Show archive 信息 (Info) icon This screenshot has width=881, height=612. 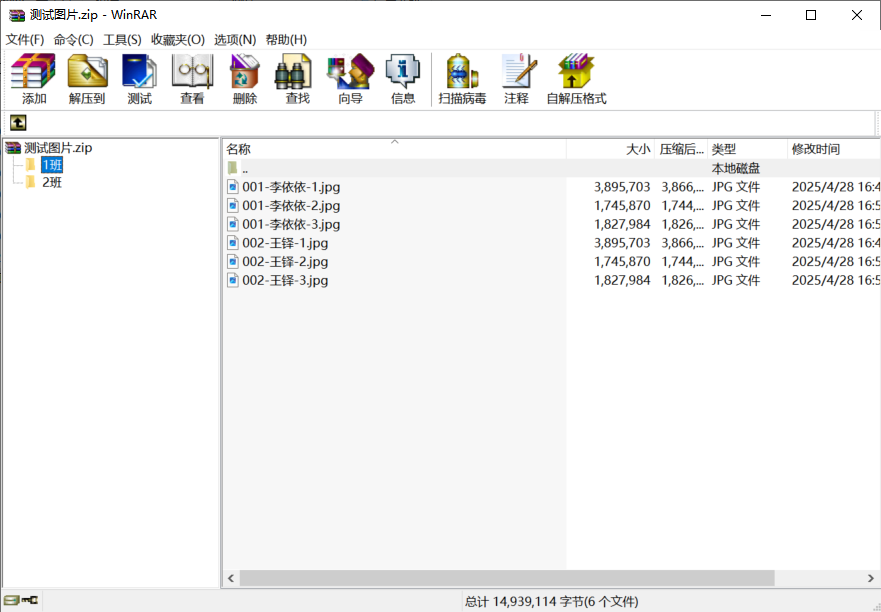(403, 79)
